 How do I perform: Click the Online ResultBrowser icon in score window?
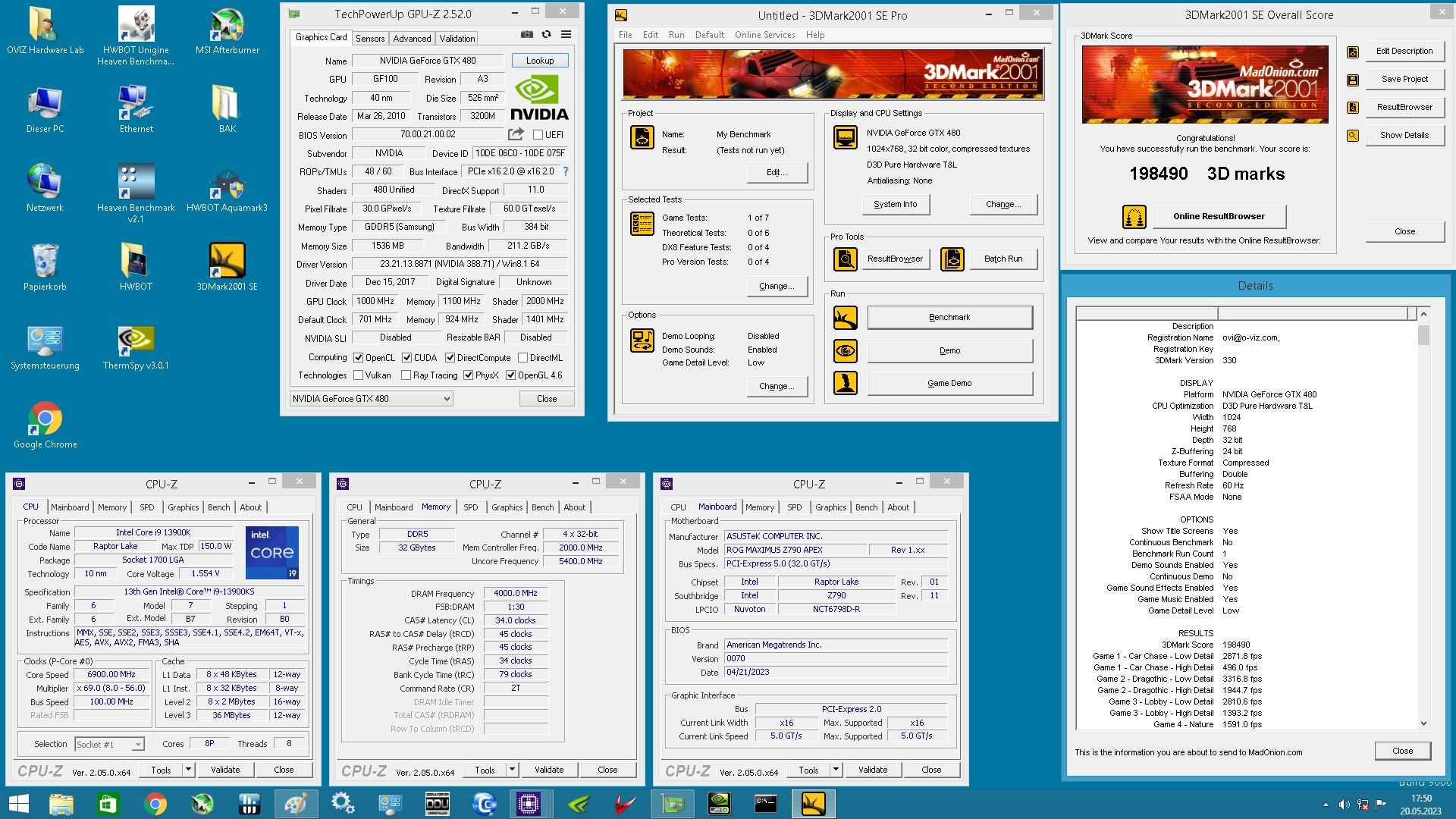[1134, 217]
